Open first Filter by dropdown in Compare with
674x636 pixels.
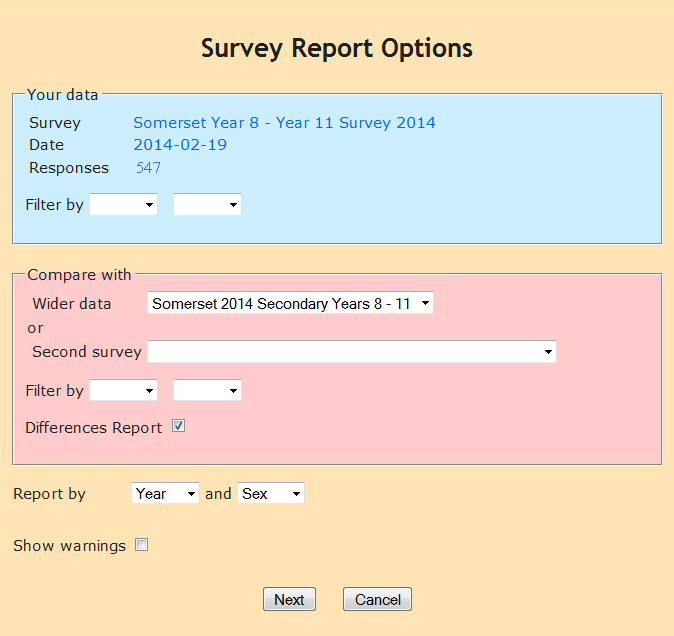tap(123, 390)
